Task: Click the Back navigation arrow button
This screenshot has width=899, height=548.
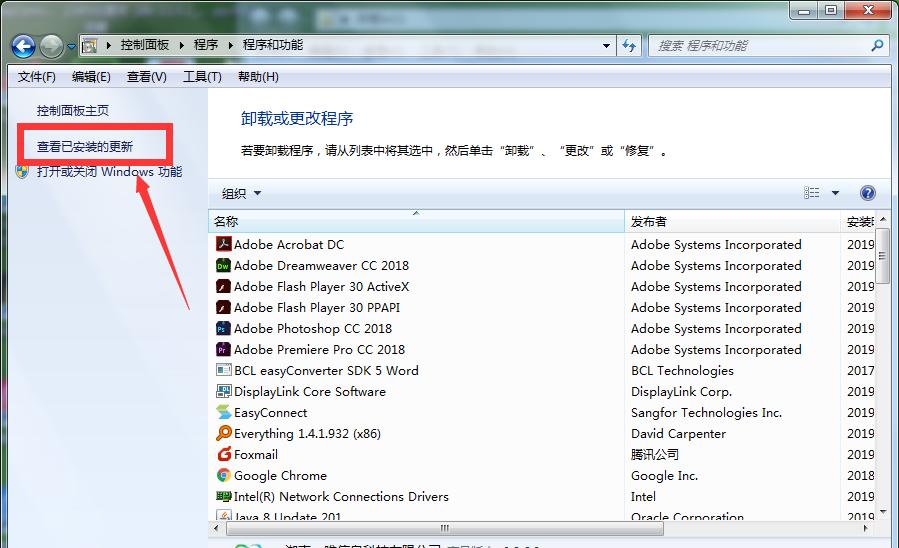Action: pos(24,46)
